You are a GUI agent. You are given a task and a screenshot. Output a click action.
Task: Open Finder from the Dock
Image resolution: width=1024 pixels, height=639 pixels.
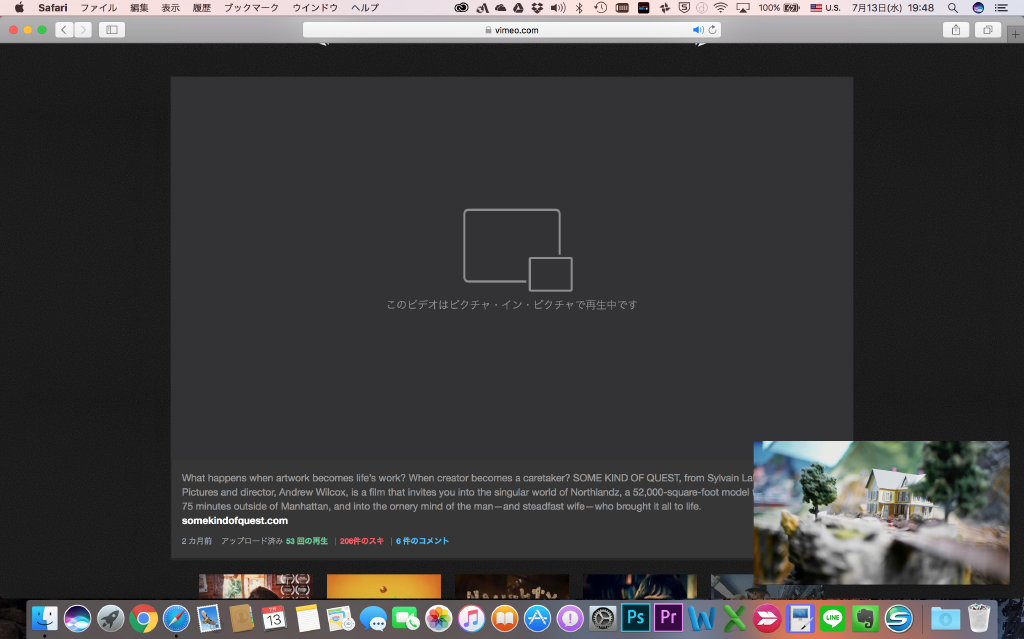pyautogui.click(x=45, y=618)
